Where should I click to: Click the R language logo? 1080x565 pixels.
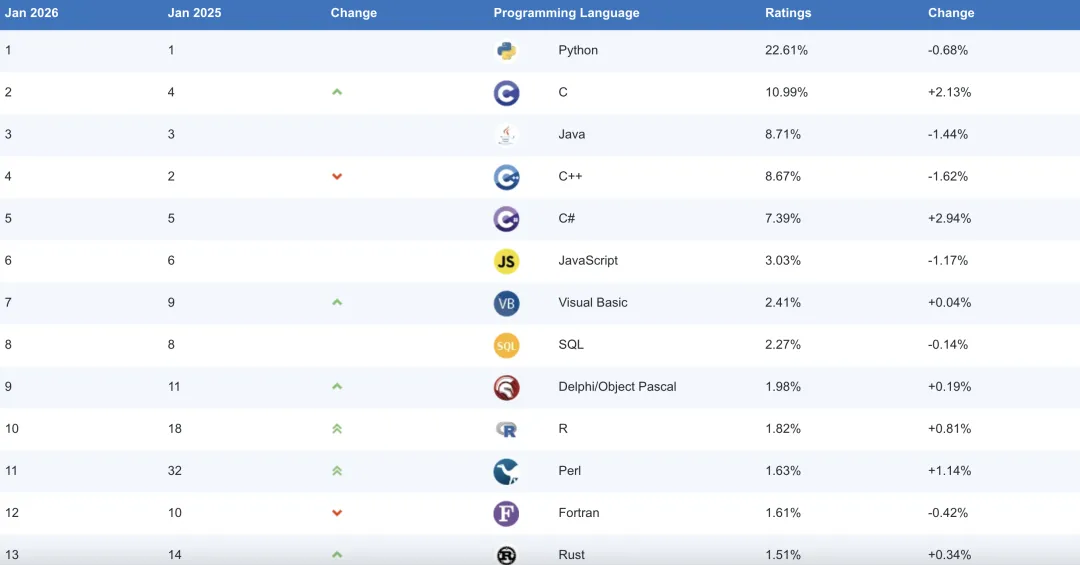tap(506, 429)
